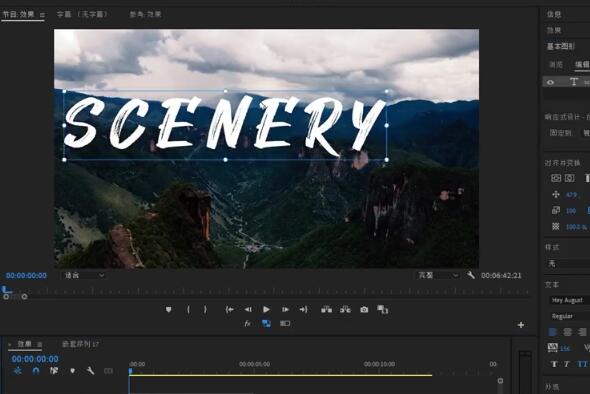The height and width of the screenshot is (394, 590).
Task: Open the button editor plus icon
Action: click(x=521, y=325)
